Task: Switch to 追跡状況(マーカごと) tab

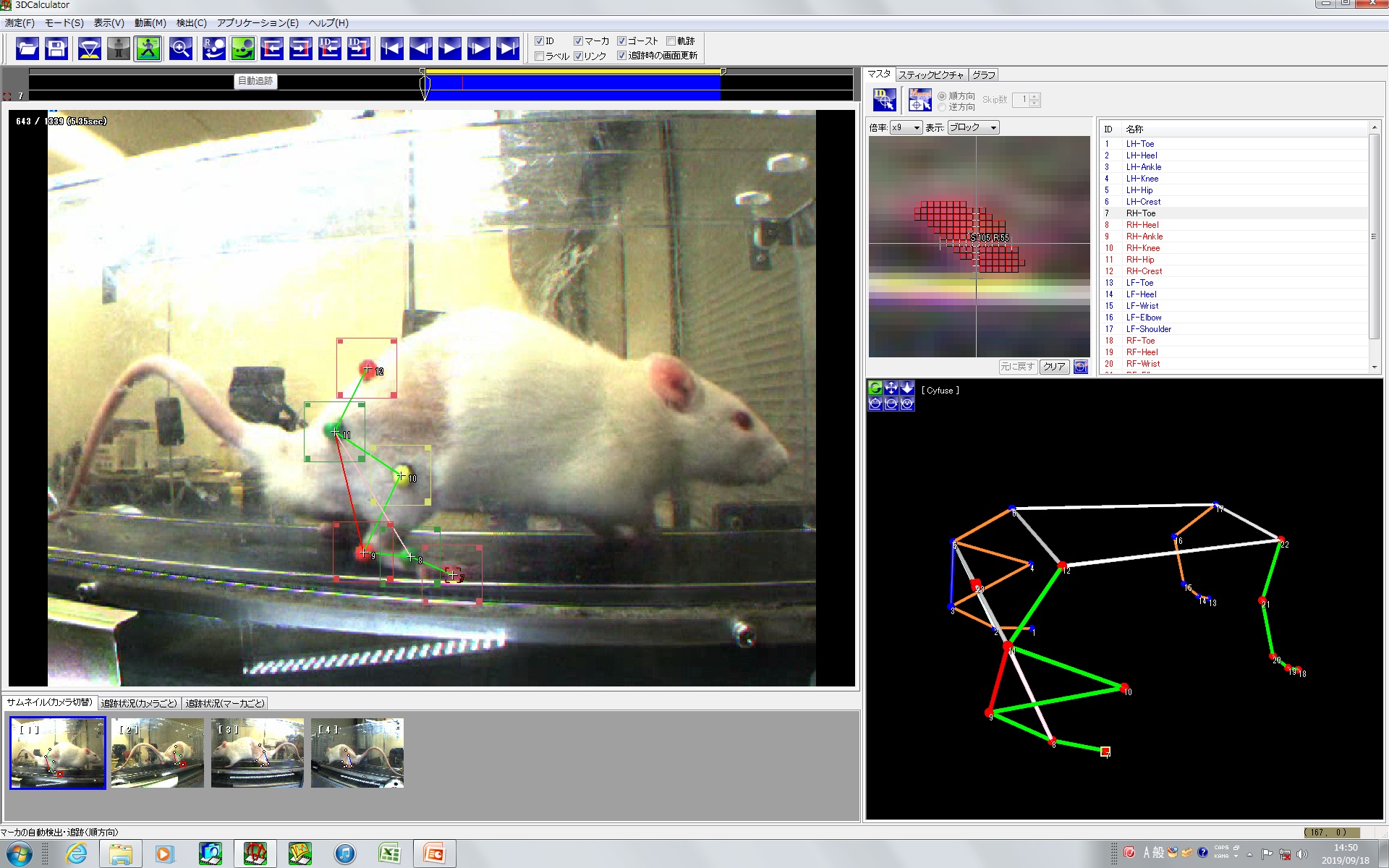Action: click(x=225, y=703)
